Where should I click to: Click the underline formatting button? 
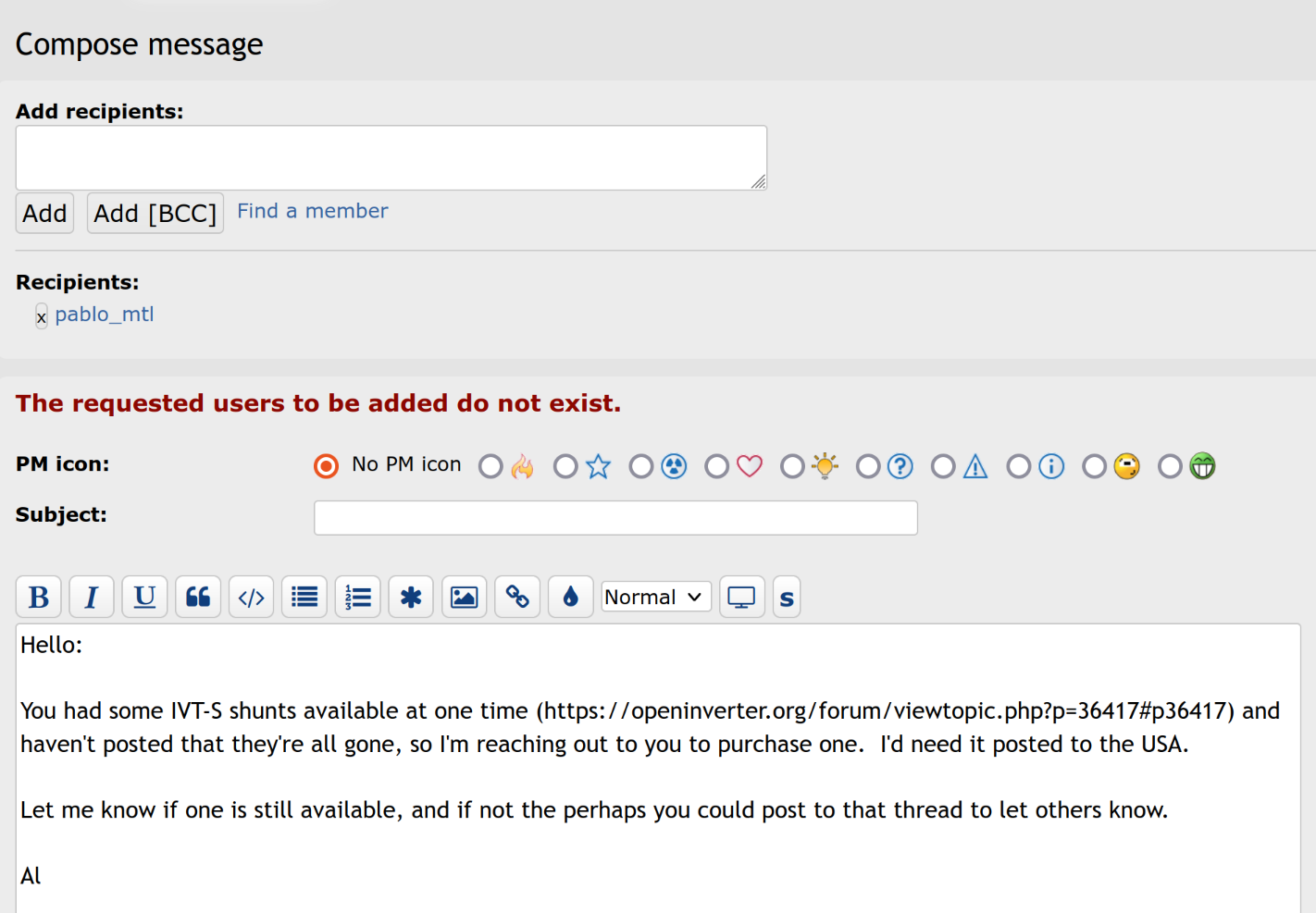(x=144, y=598)
